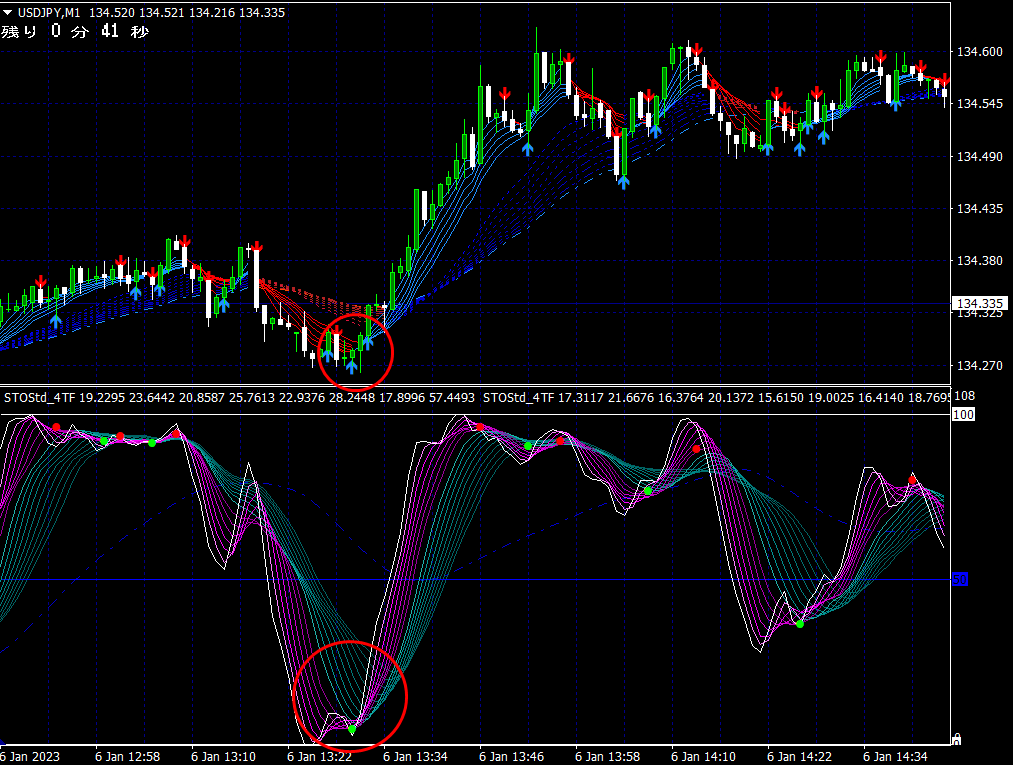The width and height of the screenshot is (1013, 765).
Task: Click the 6 Jan 2023 date label
Action: [x=30, y=756]
